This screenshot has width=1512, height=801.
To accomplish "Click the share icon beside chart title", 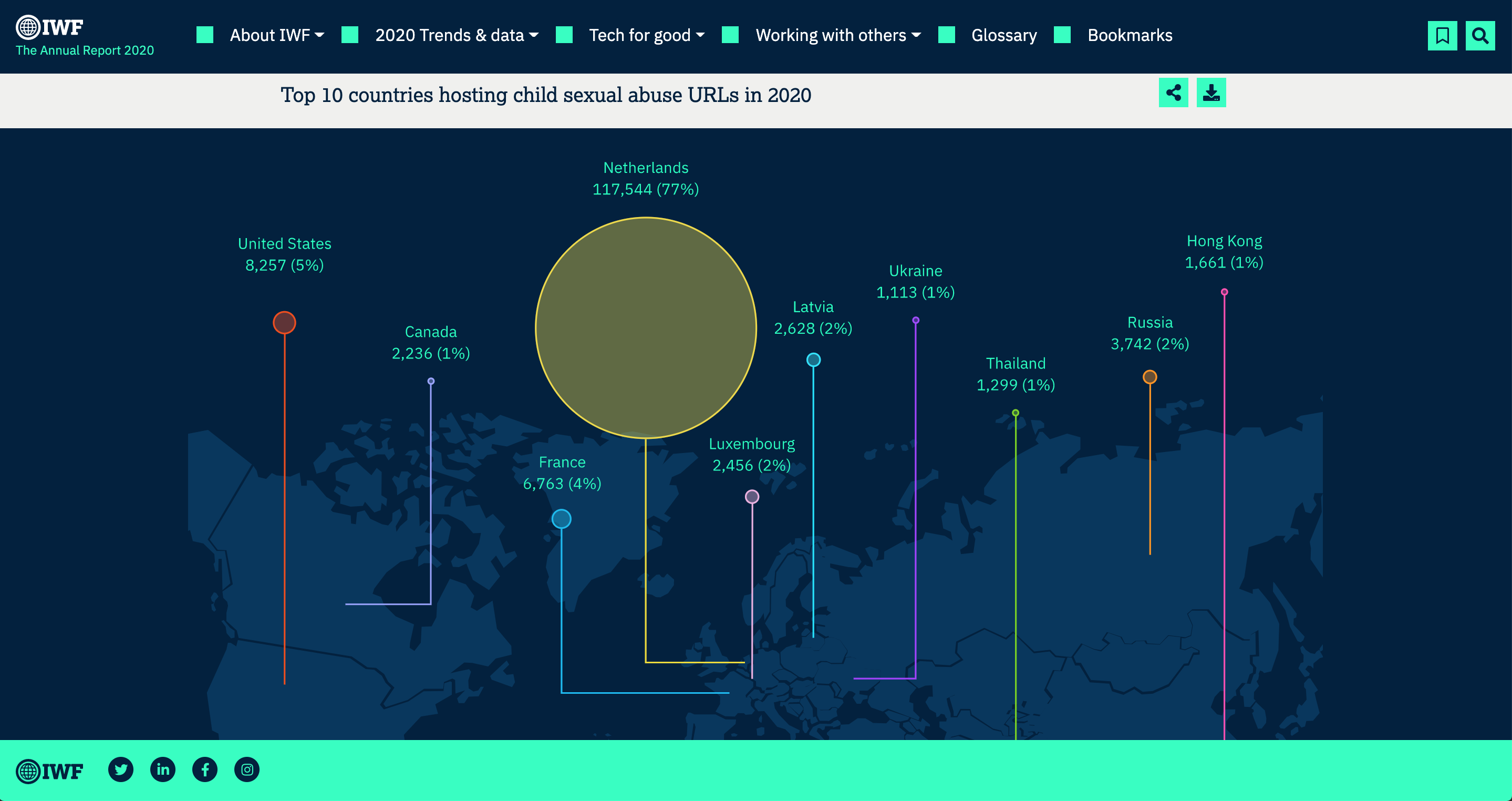I will pyautogui.click(x=1173, y=93).
